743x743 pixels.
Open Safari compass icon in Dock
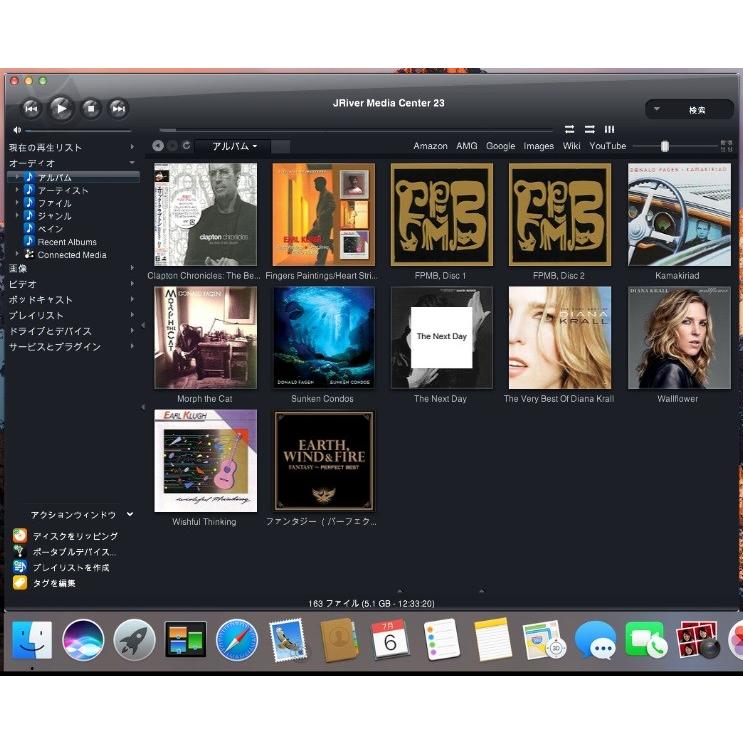click(x=237, y=640)
